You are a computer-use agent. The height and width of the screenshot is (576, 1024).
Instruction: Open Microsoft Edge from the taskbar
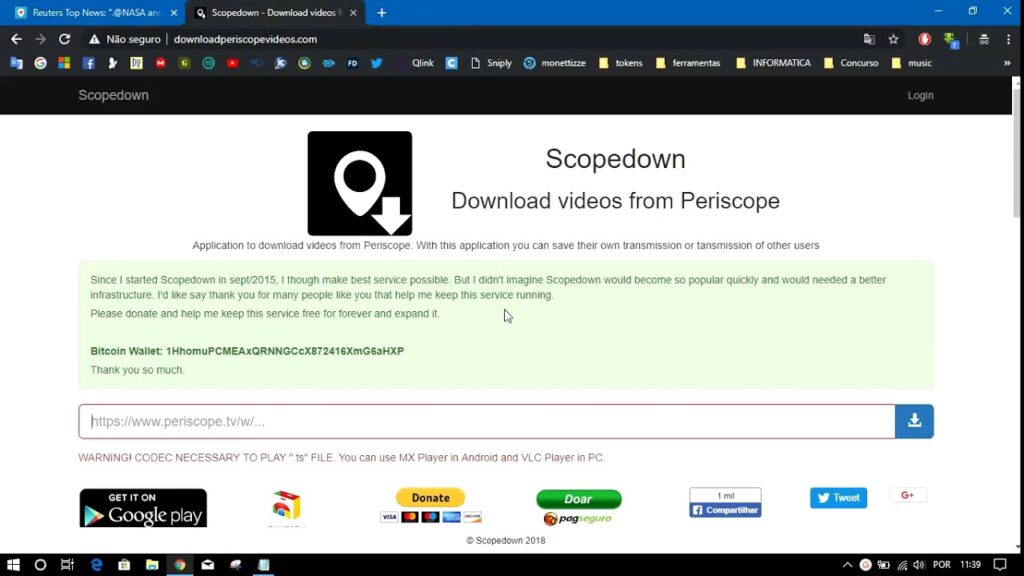(x=96, y=564)
